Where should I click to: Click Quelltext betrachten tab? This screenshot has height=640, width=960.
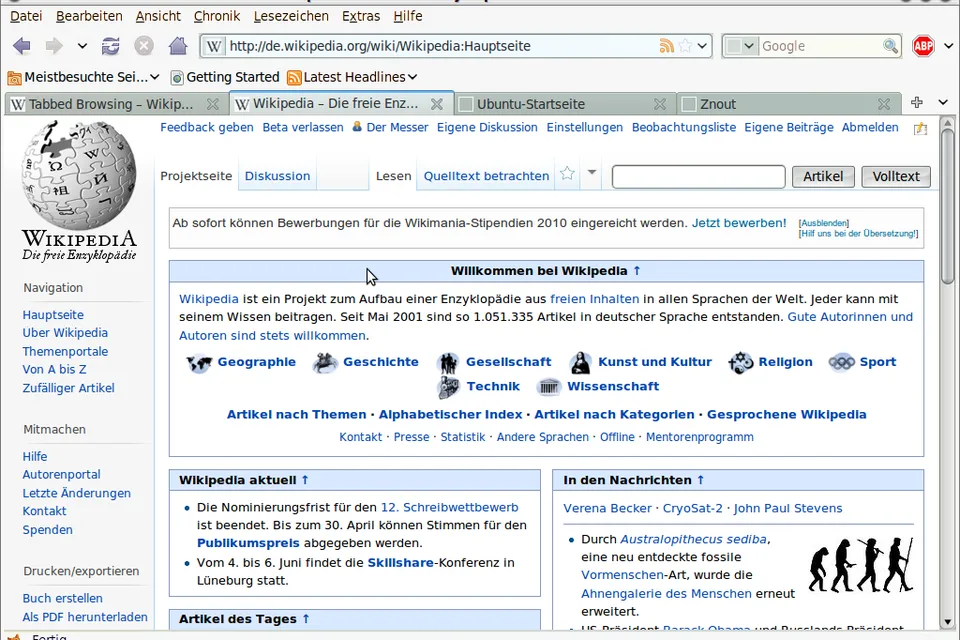tap(486, 176)
